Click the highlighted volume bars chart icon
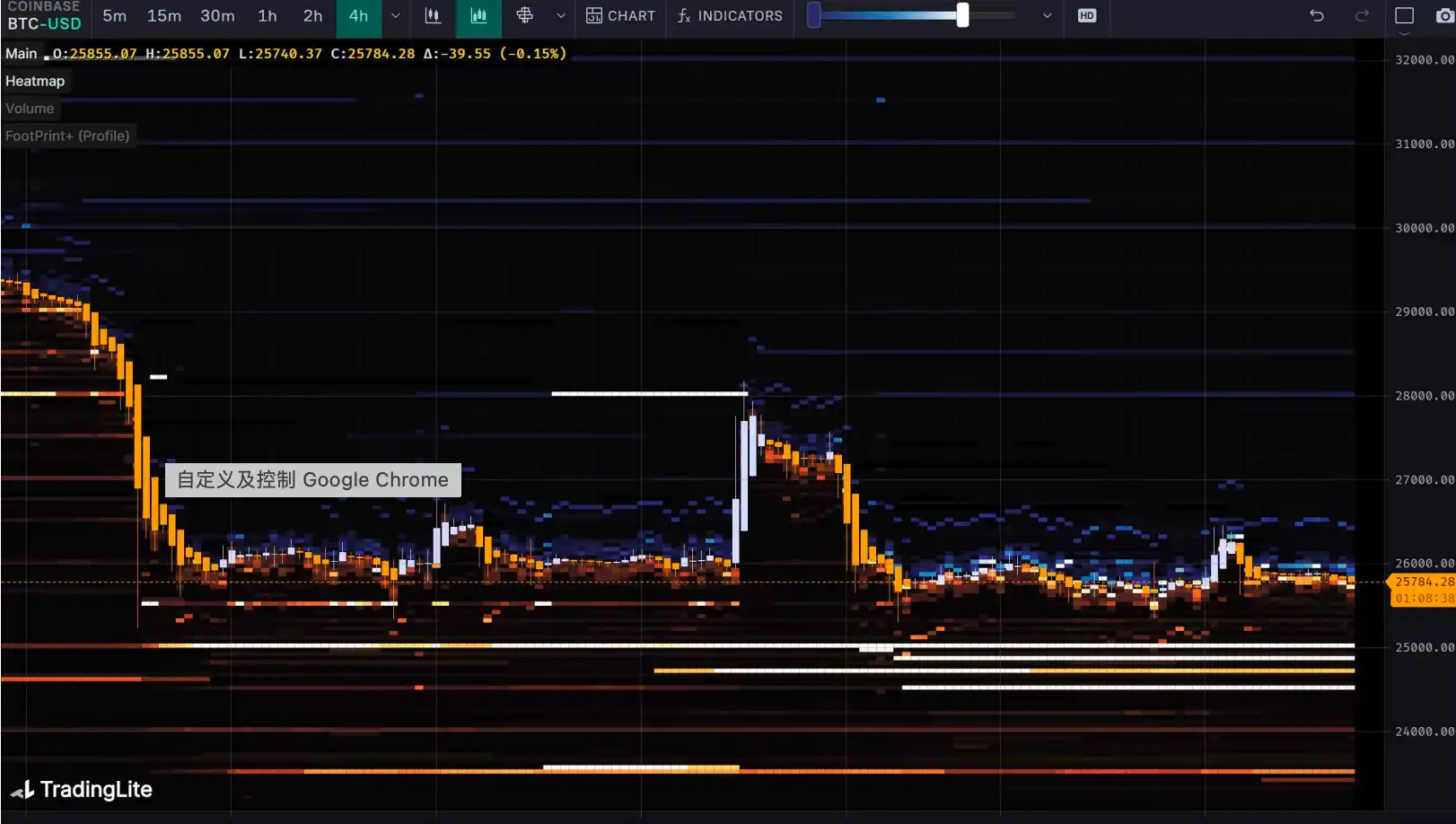 point(478,15)
